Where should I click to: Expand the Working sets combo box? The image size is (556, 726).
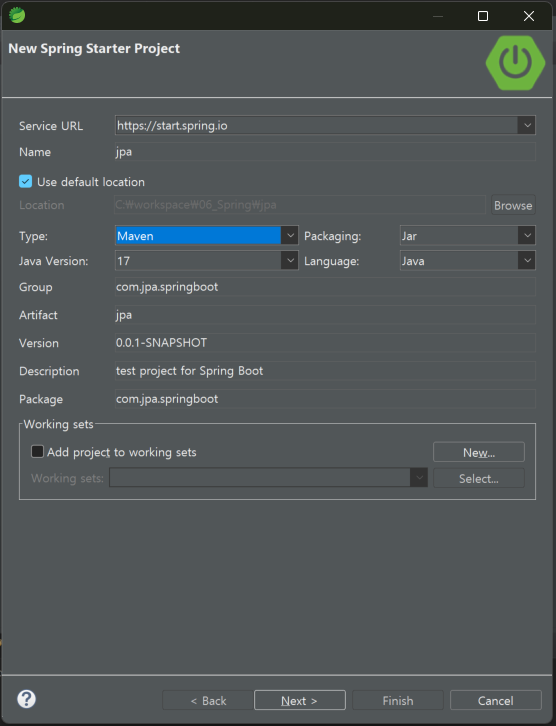click(x=268, y=477)
